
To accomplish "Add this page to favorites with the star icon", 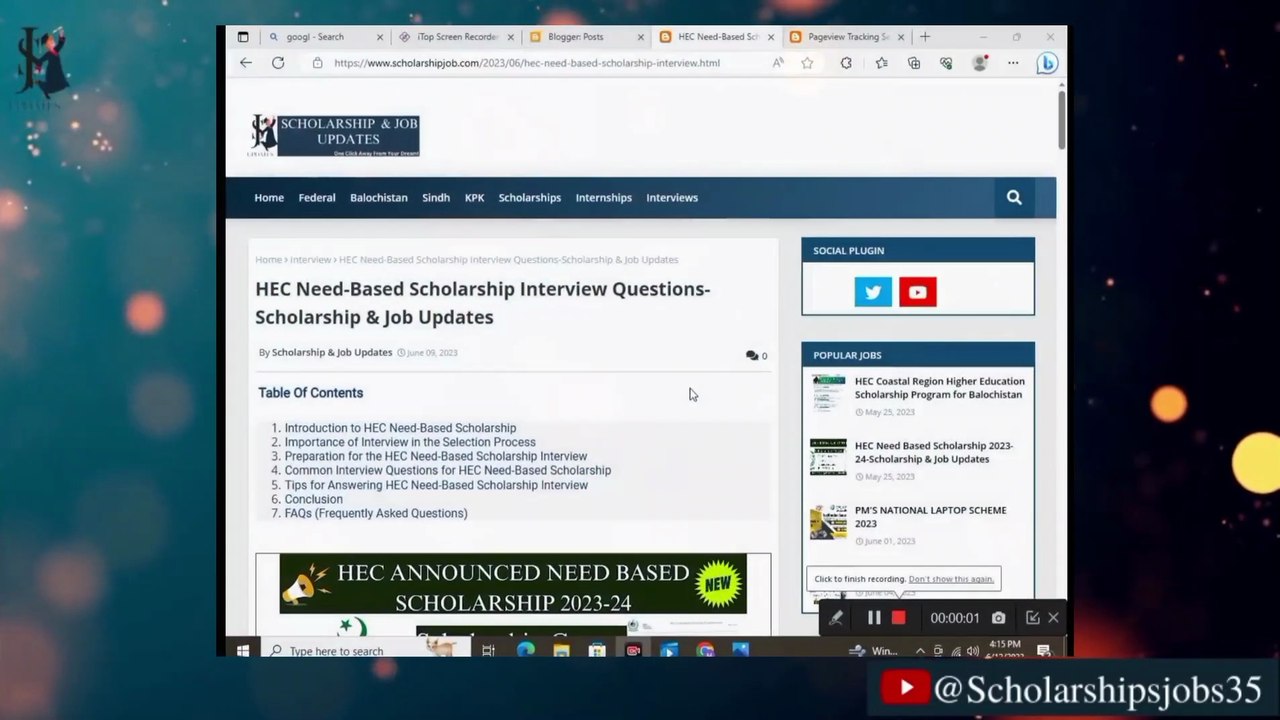I will 807,63.
